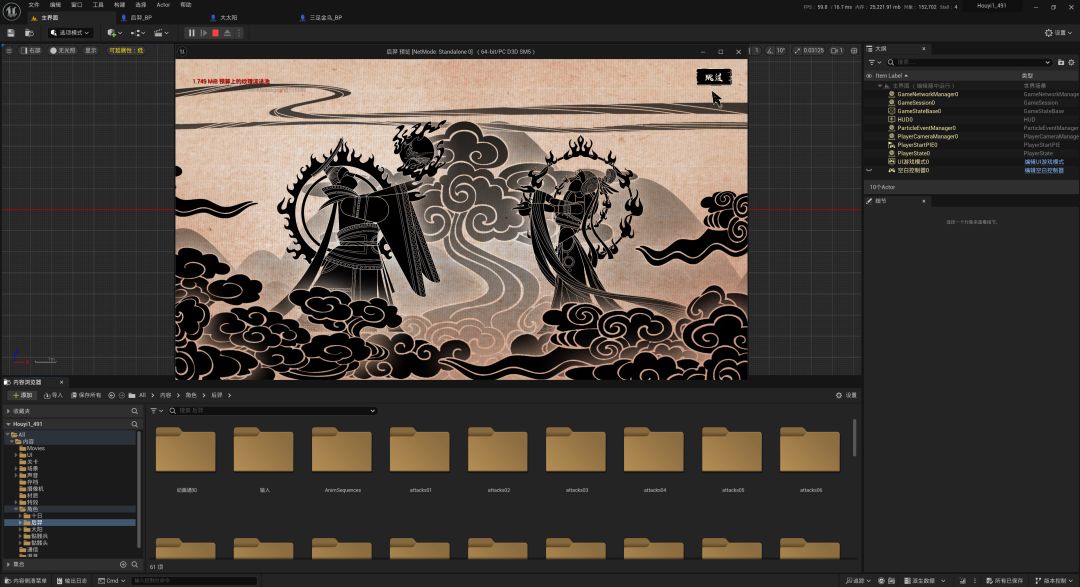Eject from player controller
Screen dimensions: 1080x587
(227, 32)
